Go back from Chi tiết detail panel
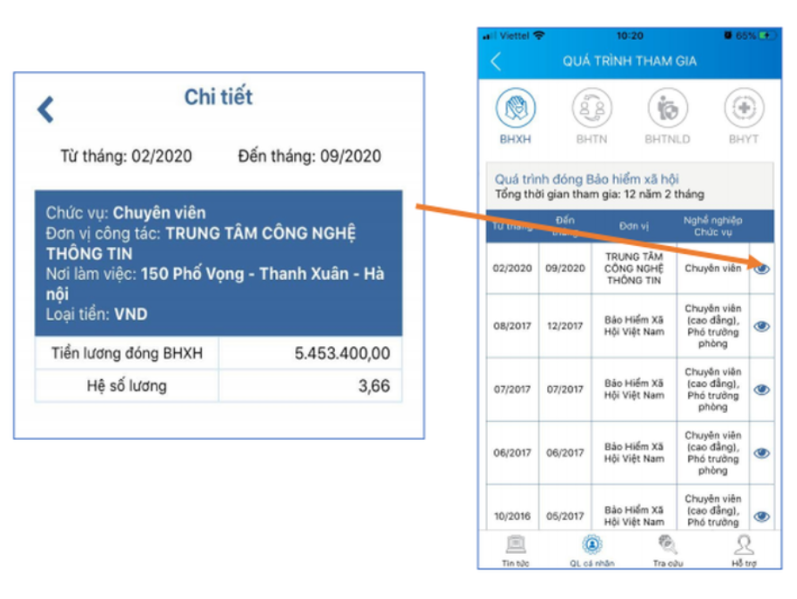This screenshot has height=599, width=797. coord(45,109)
